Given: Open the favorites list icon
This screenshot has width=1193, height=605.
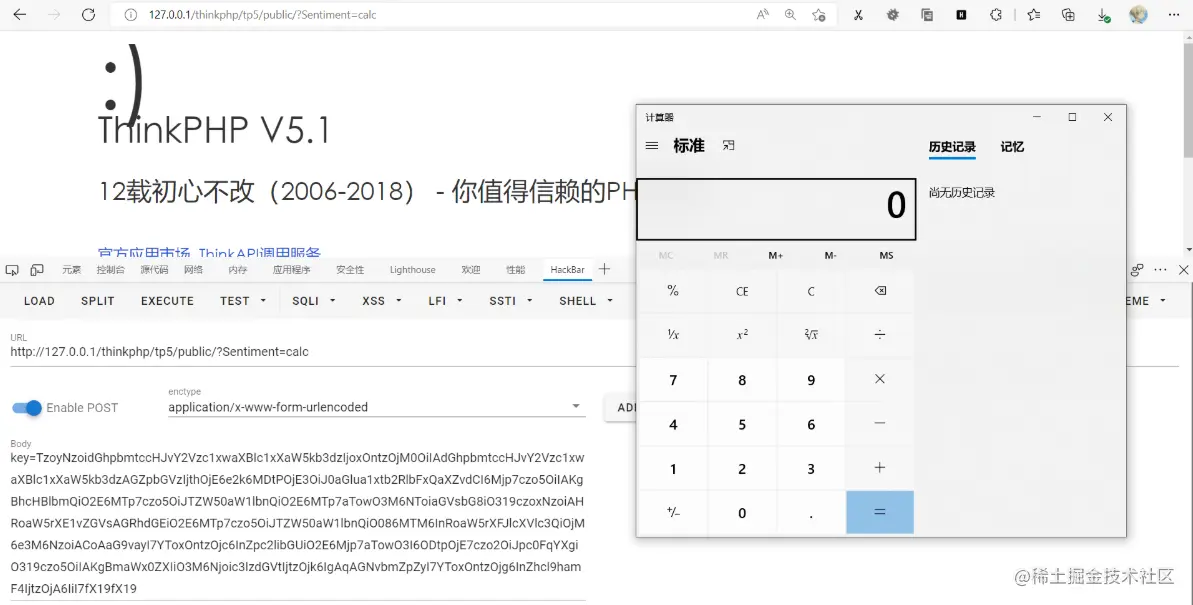Looking at the screenshot, I should 1033,14.
